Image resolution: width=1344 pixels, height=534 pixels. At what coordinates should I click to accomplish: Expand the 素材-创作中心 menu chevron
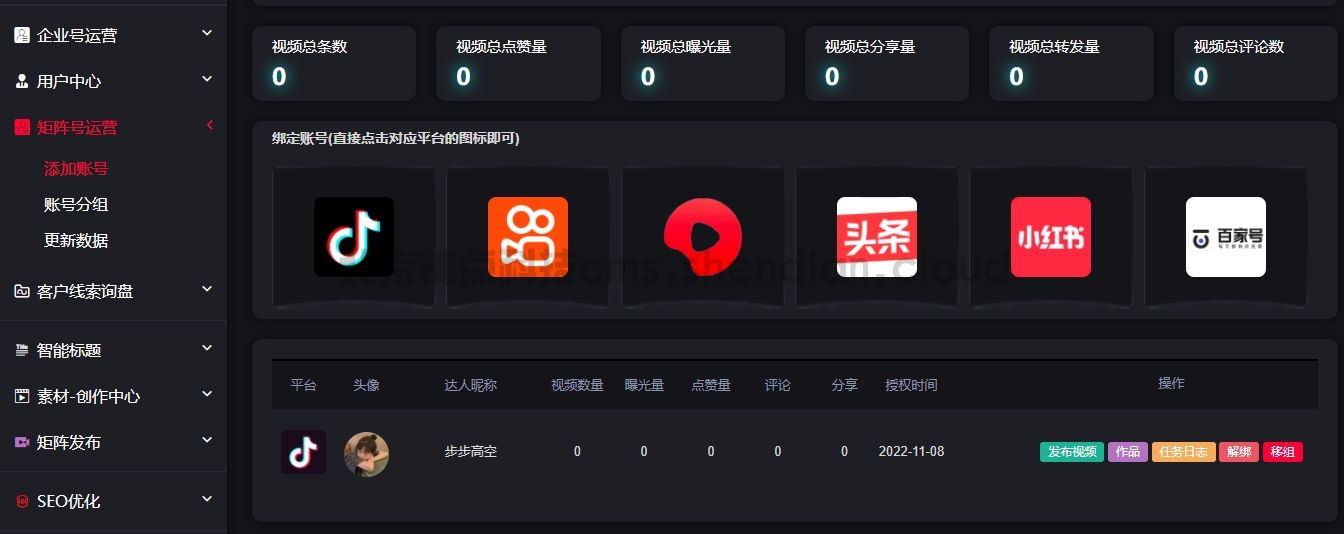(x=207, y=394)
